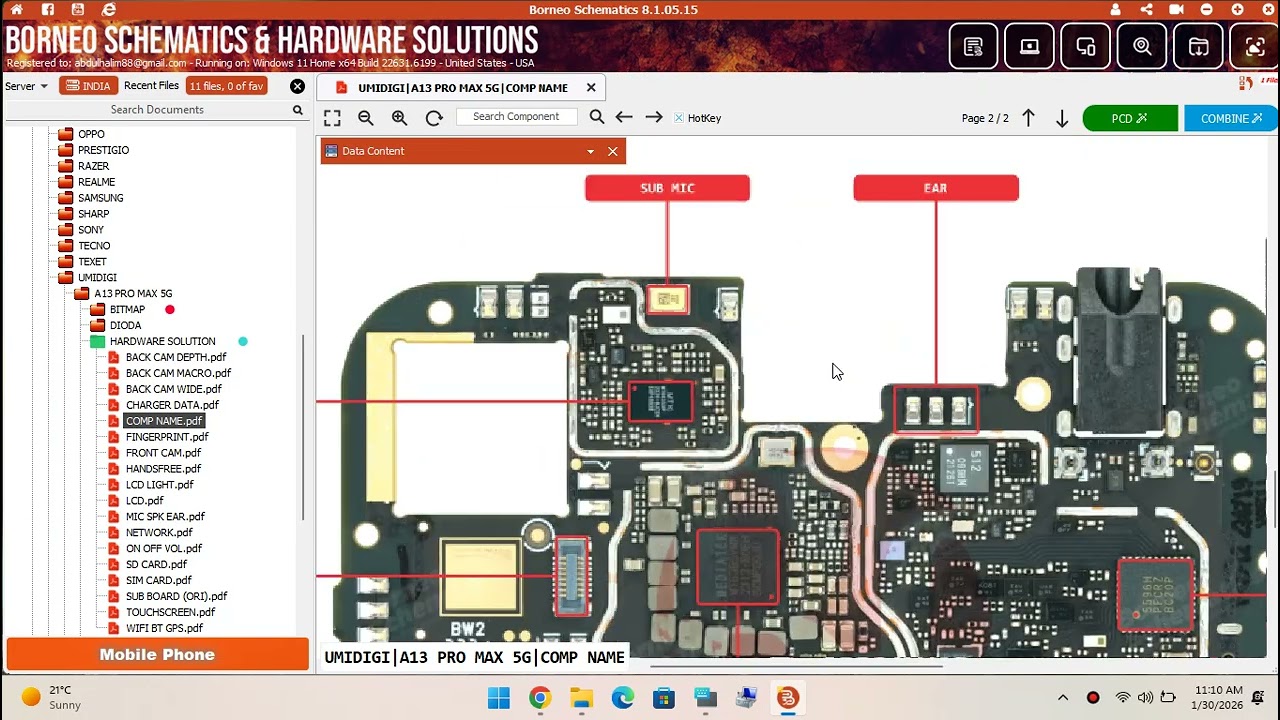This screenshot has width=1280, height=720.
Task: Open the Windows Start menu
Action: point(499,698)
